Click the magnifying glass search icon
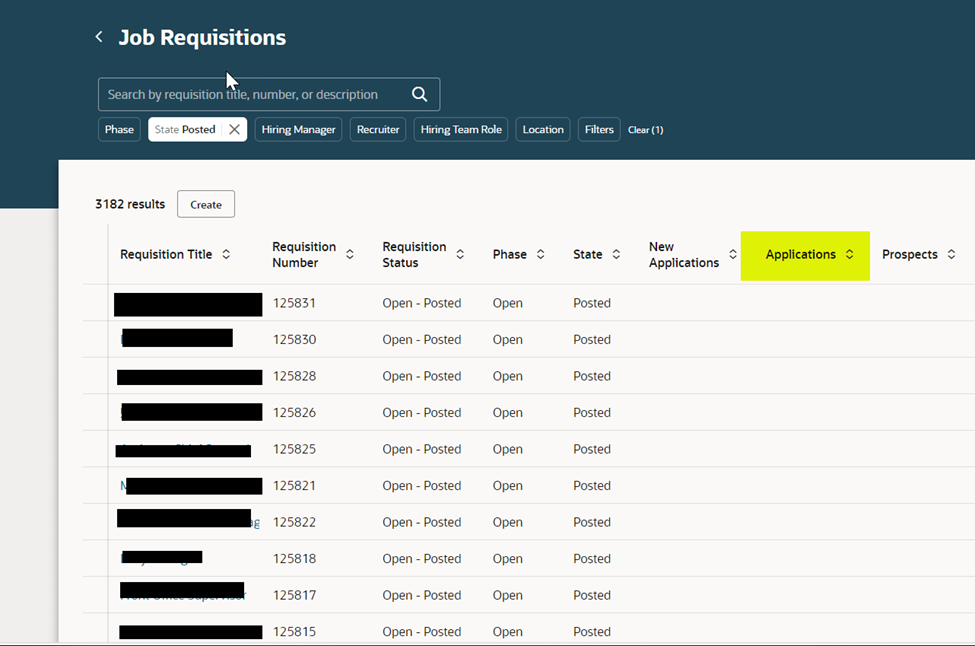This screenshot has width=975, height=646. pos(420,94)
